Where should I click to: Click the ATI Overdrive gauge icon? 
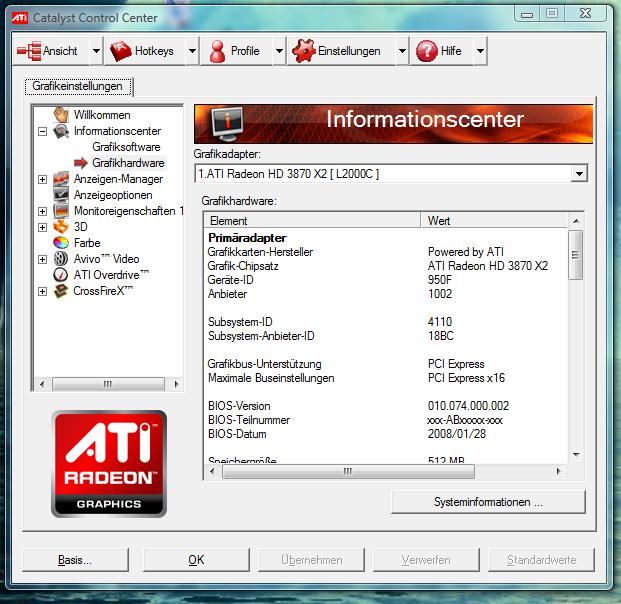coord(61,275)
